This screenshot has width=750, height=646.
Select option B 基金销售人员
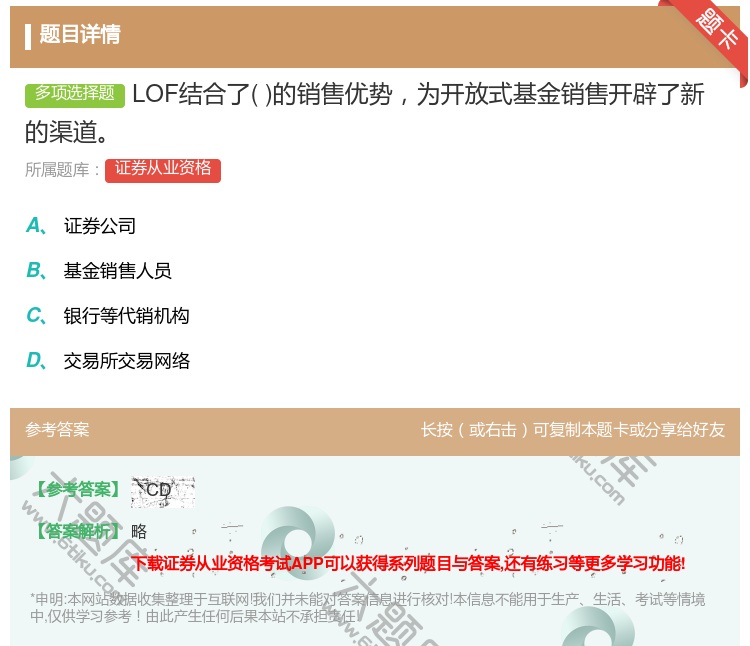[x=99, y=271]
